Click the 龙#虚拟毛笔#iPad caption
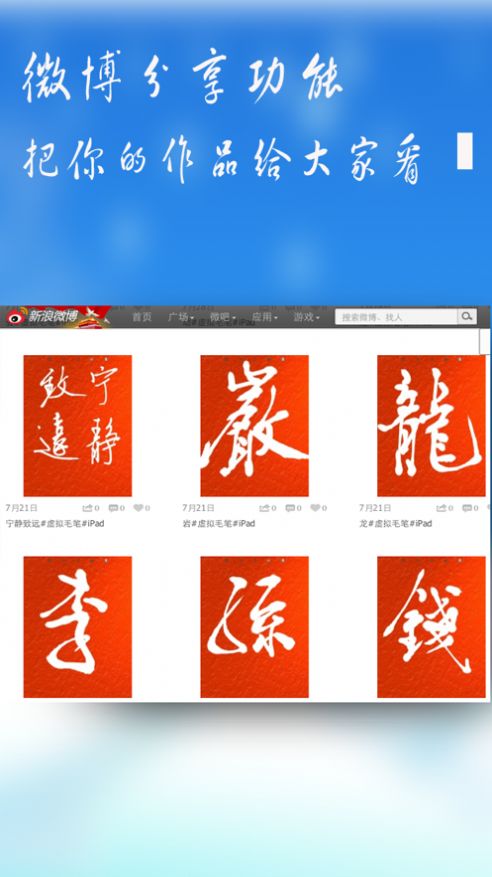Image resolution: width=492 pixels, height=877 pixels. tap(395, 524)
